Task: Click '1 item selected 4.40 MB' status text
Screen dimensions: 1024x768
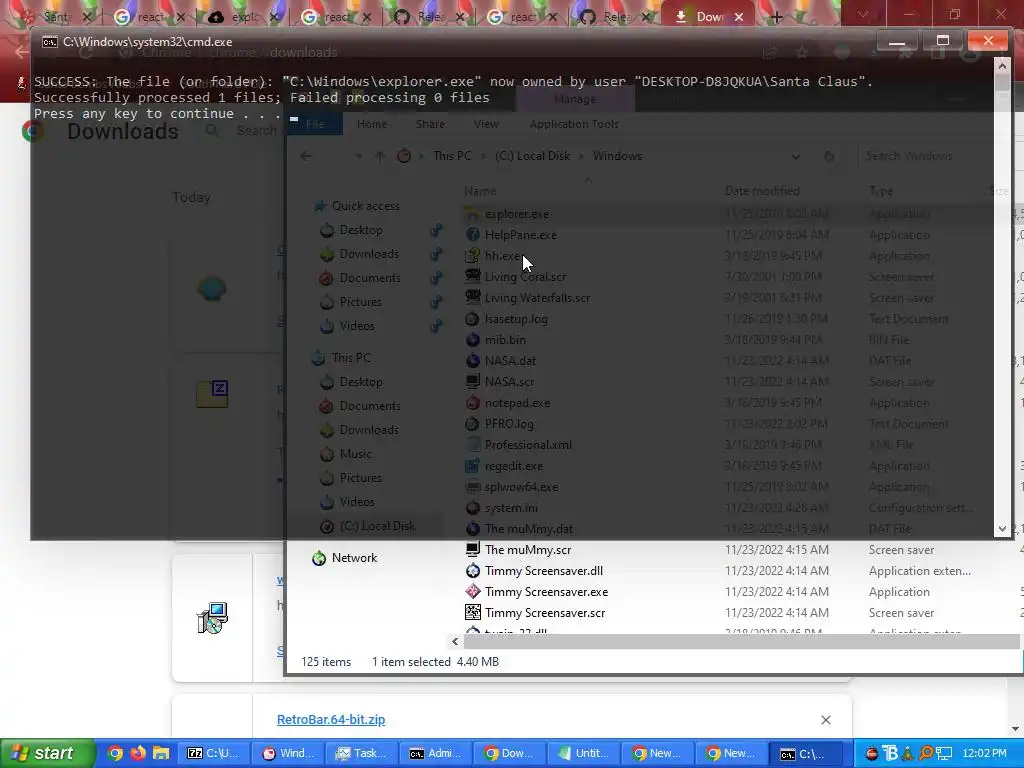Action: tap(435, 662)
